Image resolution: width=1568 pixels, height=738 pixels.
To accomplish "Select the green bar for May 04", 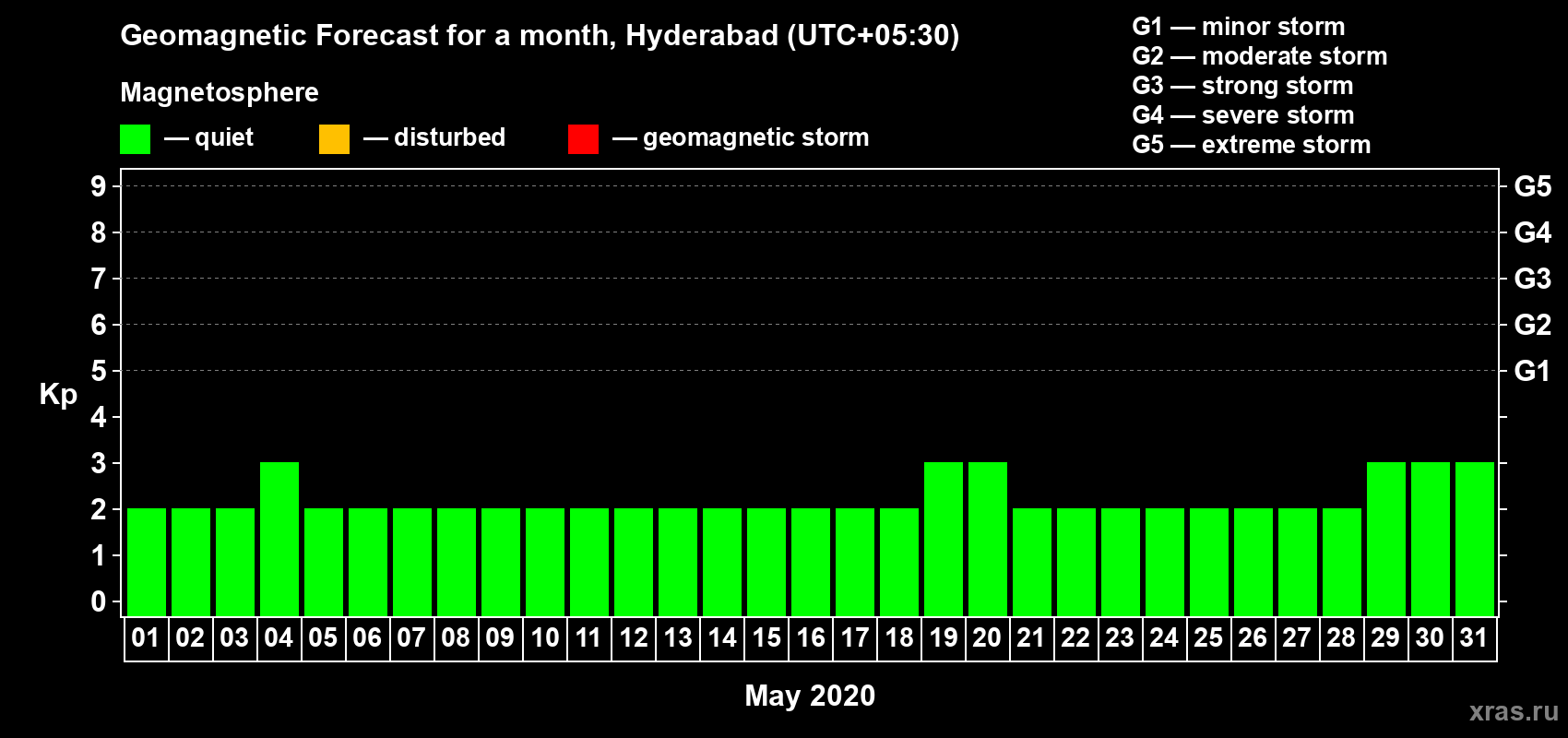I will tap(279, 539).
